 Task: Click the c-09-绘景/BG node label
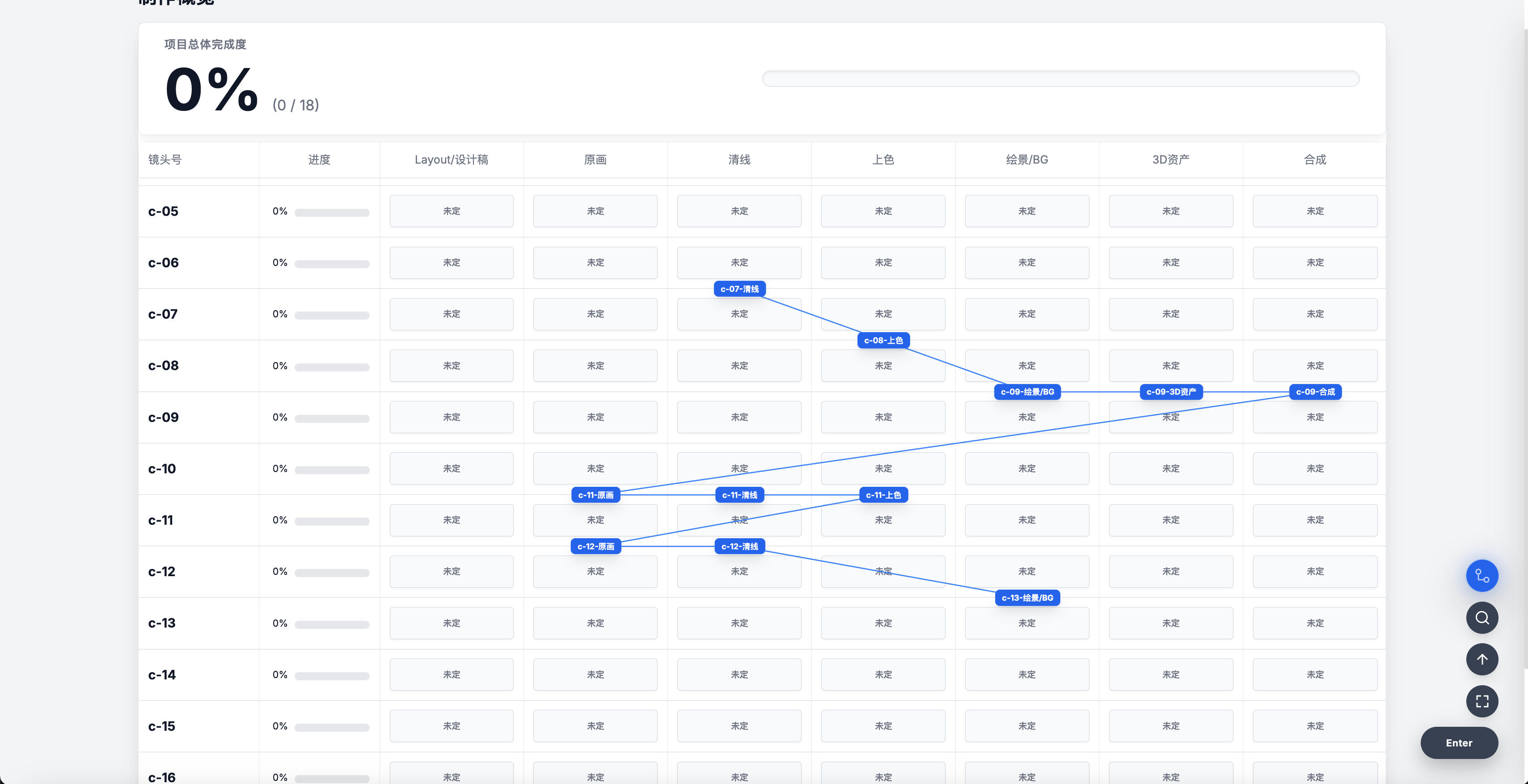[x=1027, y=392]
